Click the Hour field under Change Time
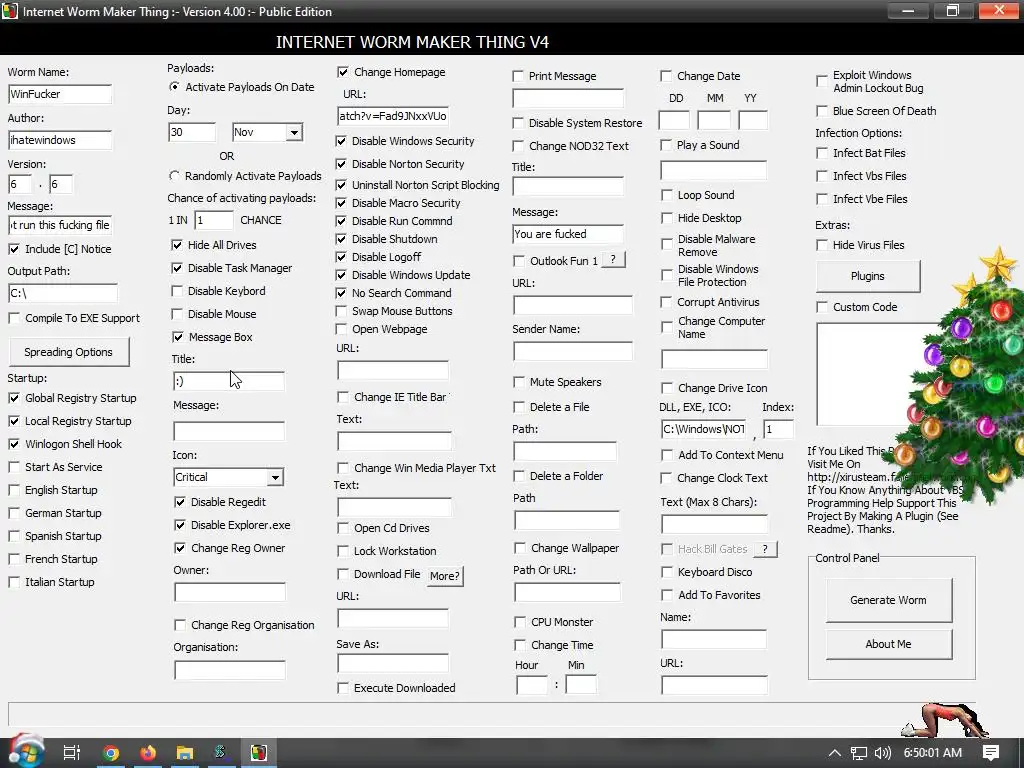This screenshot has width=1024, height=768. click(x=532, y=685)
